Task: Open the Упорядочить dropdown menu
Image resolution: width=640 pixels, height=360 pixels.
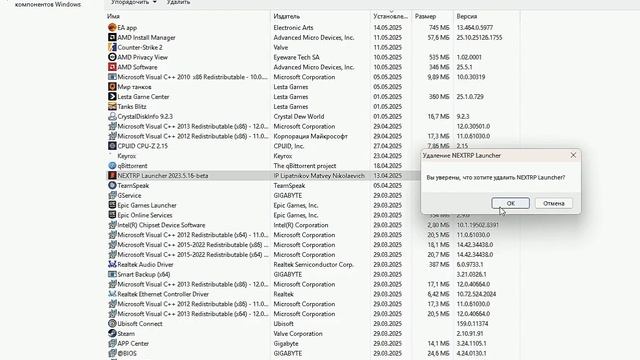Action: point(133,2)
